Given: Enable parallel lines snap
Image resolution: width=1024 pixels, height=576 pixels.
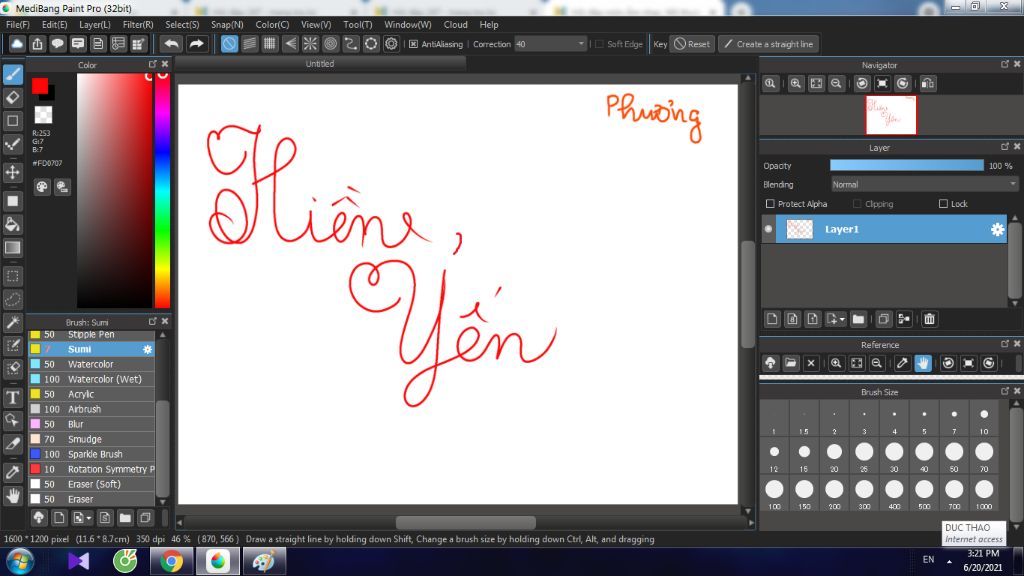Looking at the screenshot, I should coord(249,44).
